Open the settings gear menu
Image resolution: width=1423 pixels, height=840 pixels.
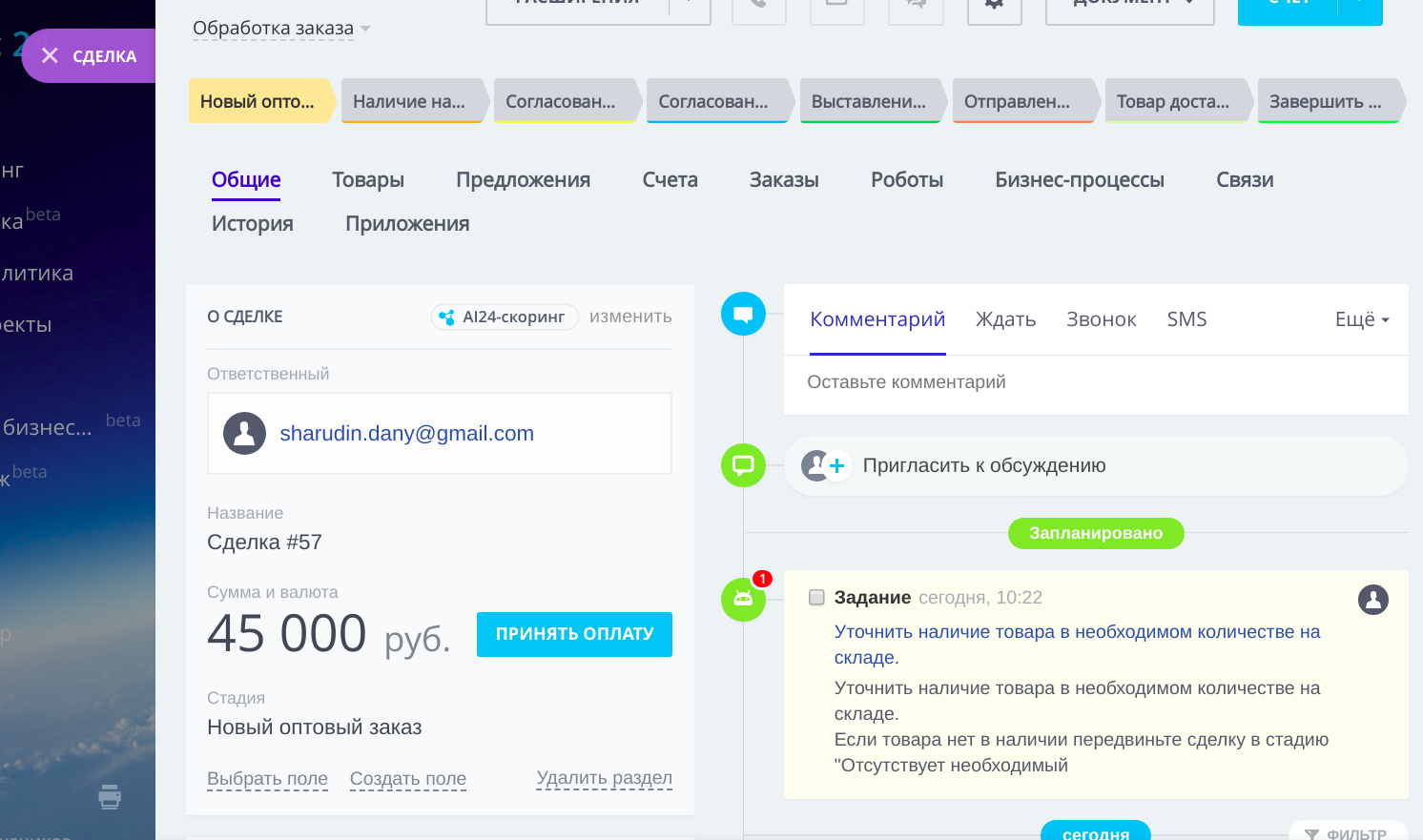click(x=994, y=6)
